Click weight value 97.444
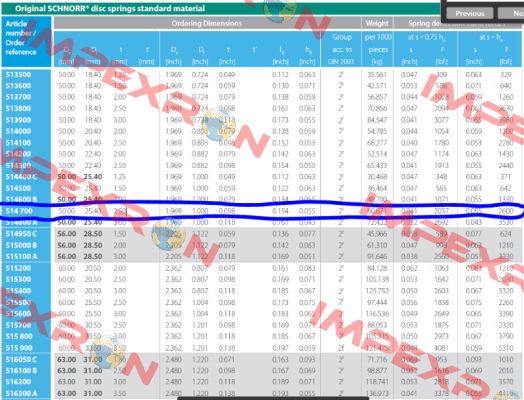 click(377, 302)
